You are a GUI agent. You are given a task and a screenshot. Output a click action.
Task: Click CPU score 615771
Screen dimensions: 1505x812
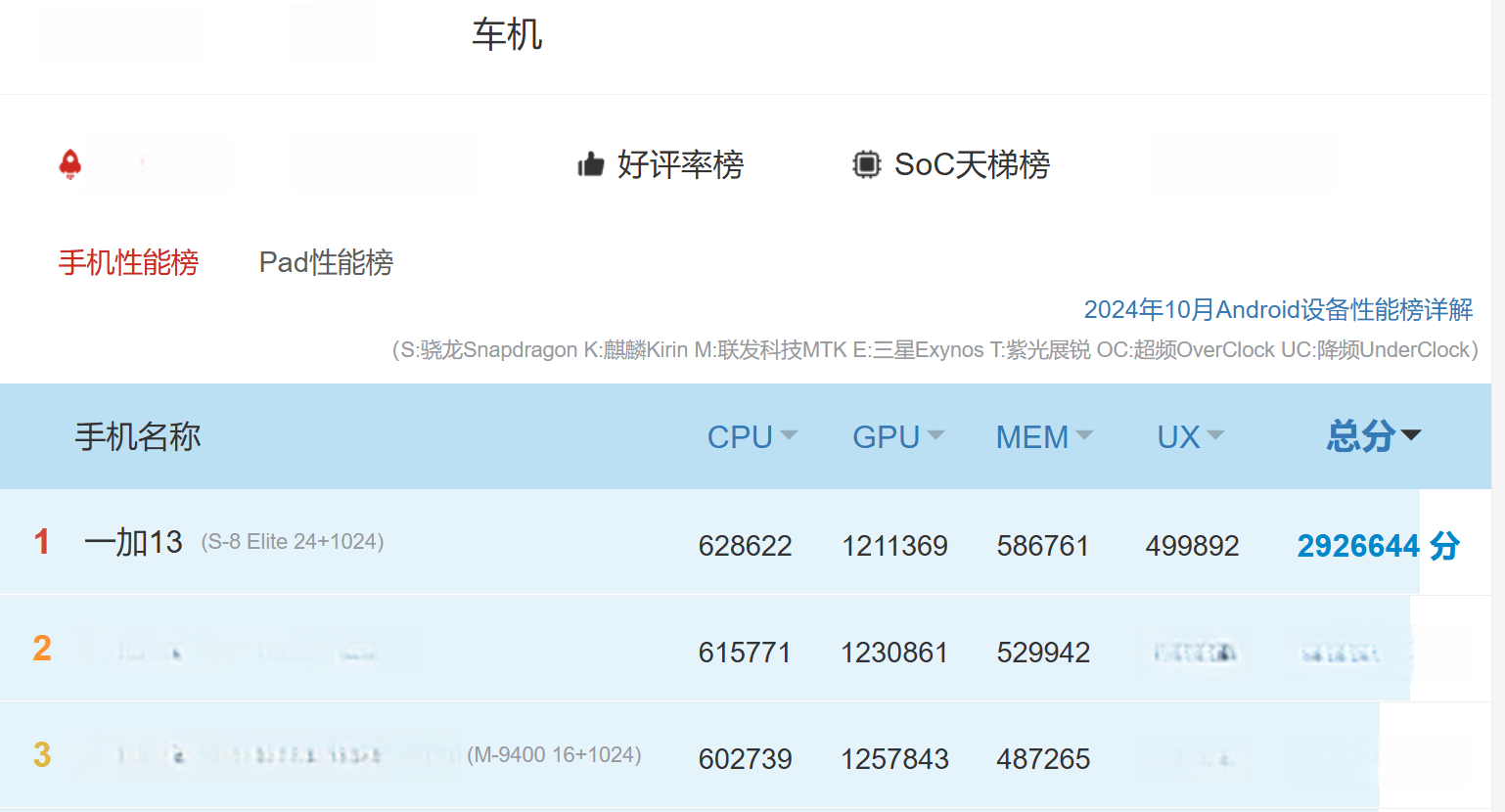click(746, 653)
